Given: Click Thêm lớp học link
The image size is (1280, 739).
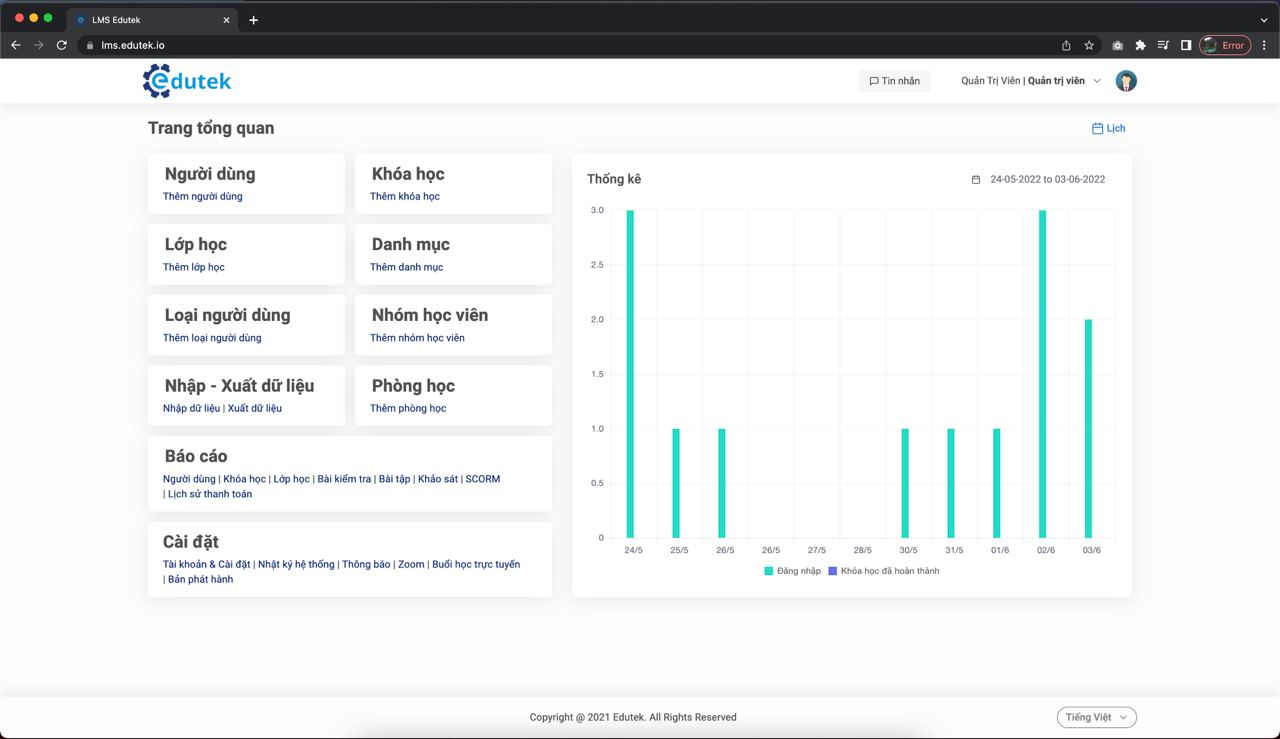Looking at the screenshot, I should [194, 267].
